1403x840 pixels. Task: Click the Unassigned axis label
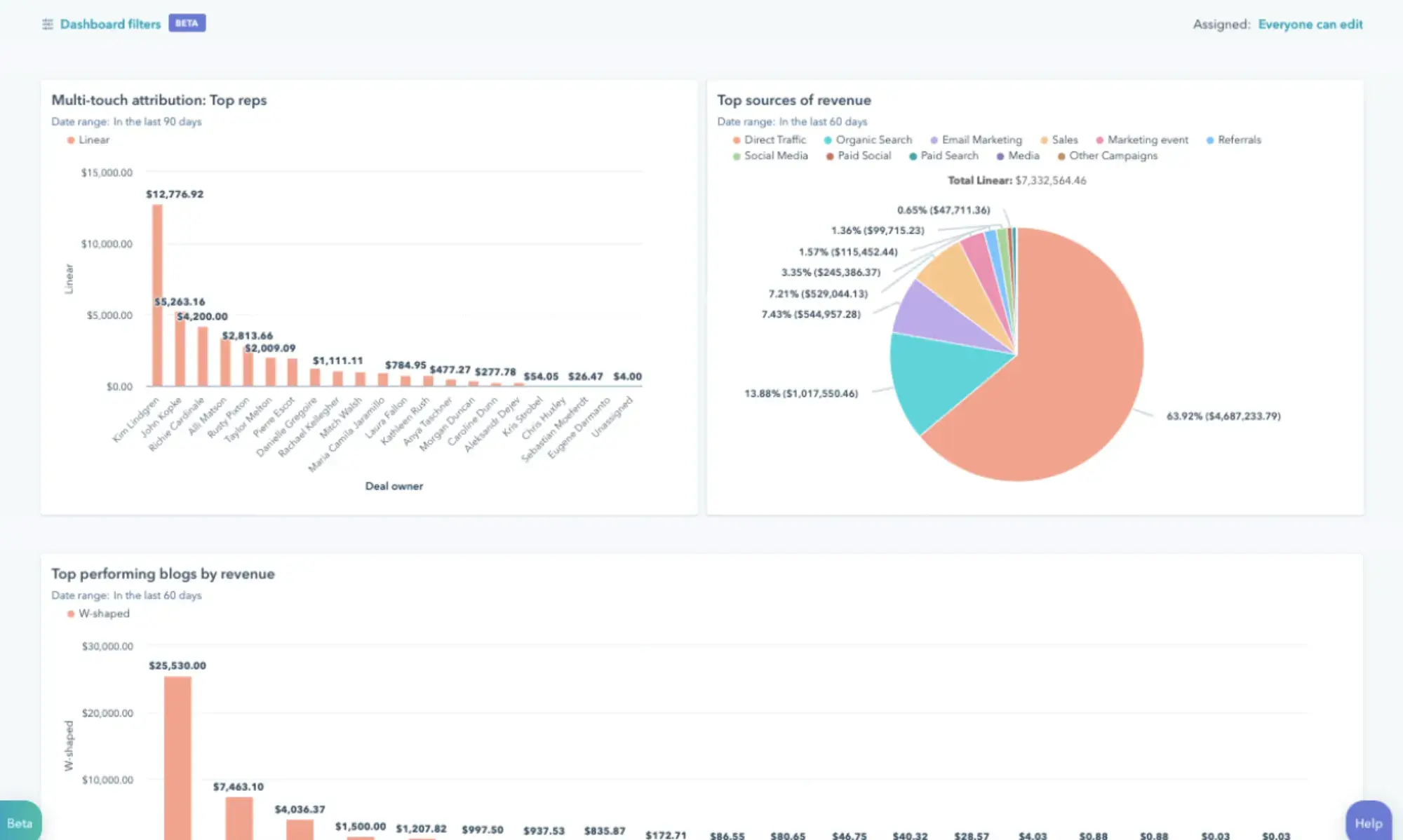tap(612, 416)
